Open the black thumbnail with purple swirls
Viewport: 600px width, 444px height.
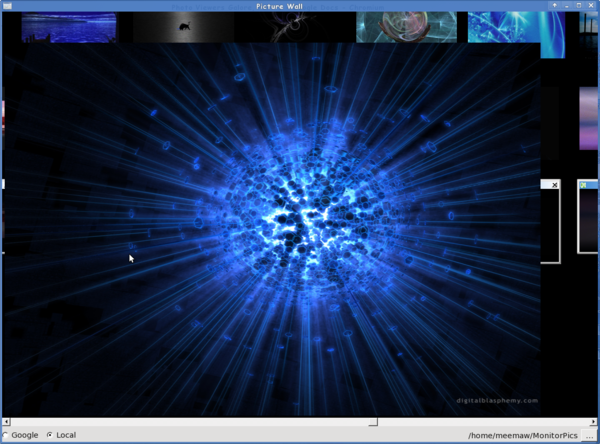tap(295, 27)
